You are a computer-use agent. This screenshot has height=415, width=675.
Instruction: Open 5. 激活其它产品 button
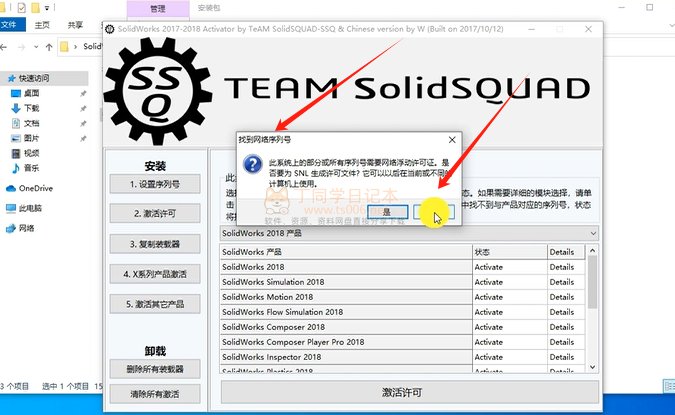click(x=155, y=304)
